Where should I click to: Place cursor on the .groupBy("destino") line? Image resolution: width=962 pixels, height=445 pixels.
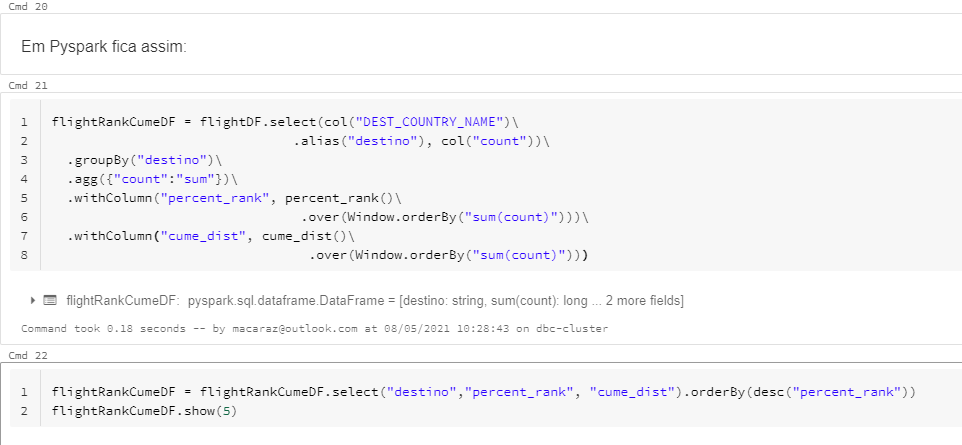143,161
